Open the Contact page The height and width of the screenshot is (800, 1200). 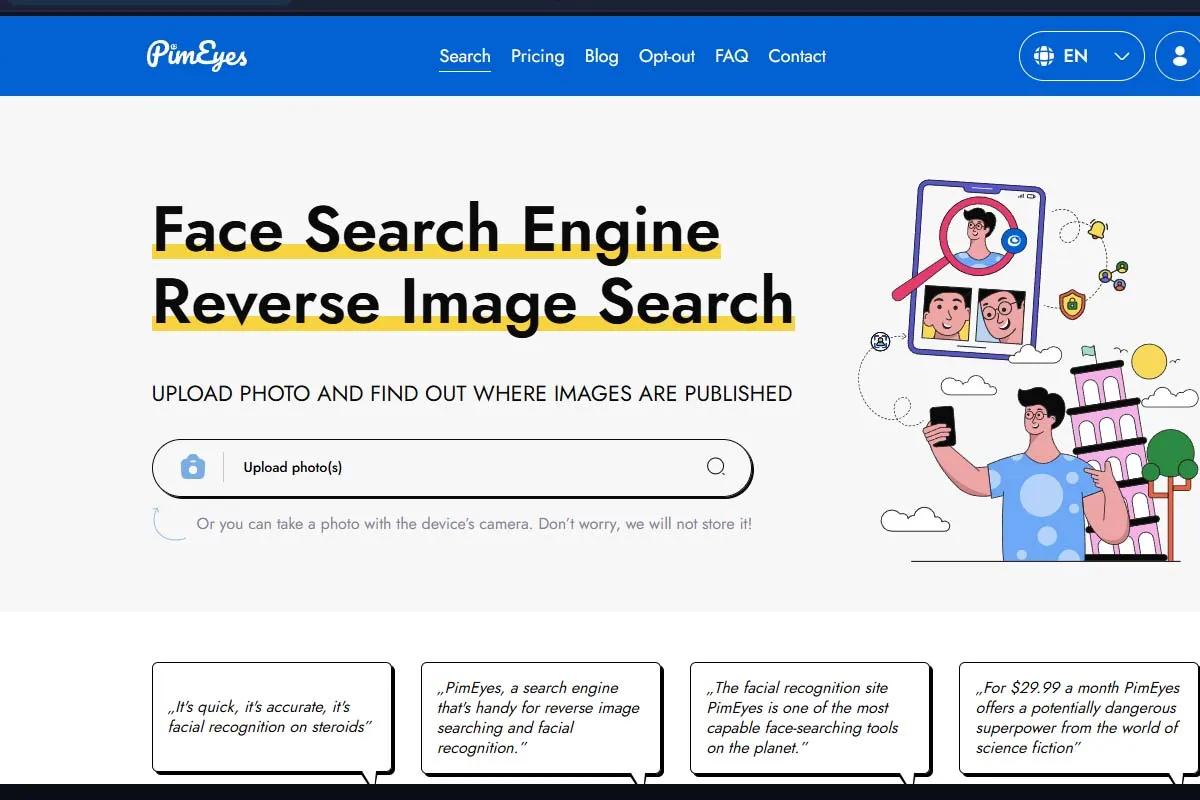pyautogui.click(x=797, y=56)
